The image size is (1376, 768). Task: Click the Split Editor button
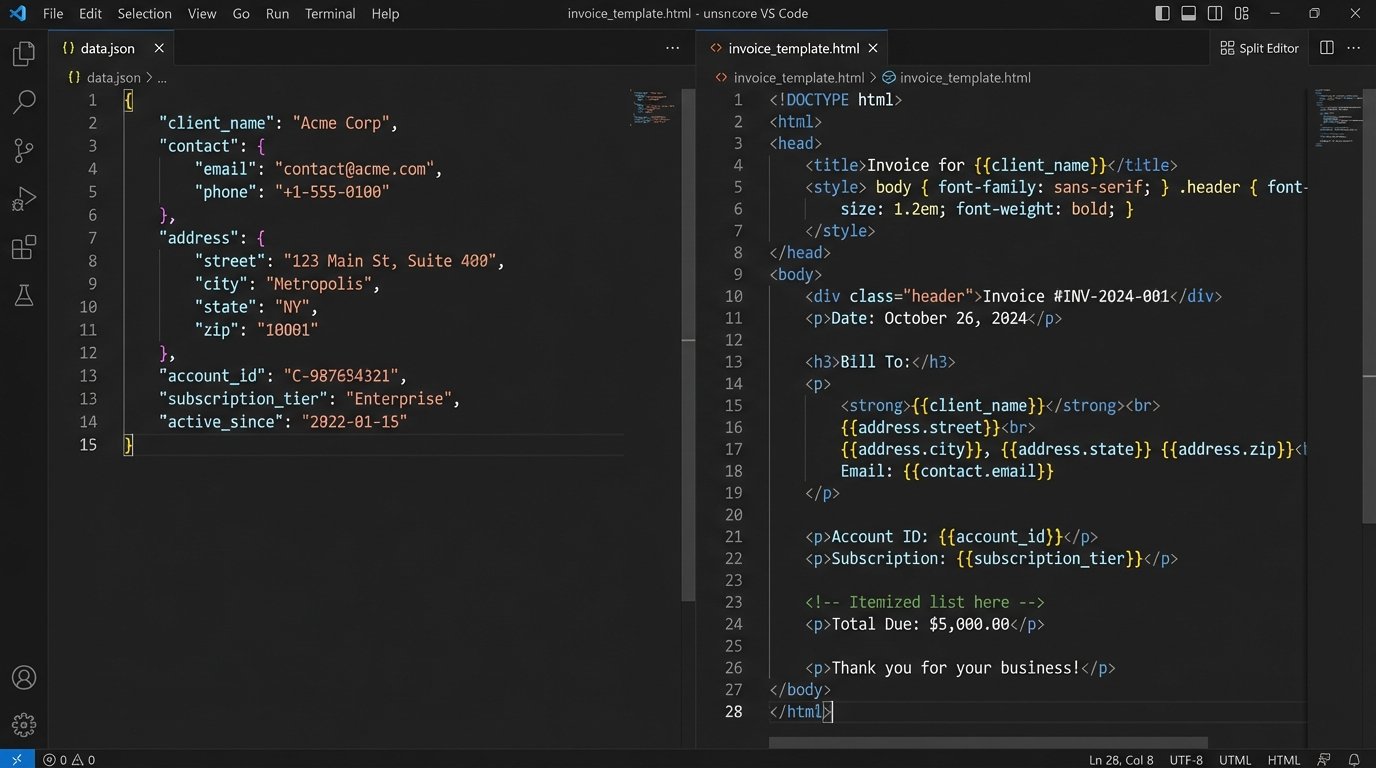[x=1259, y=48]
